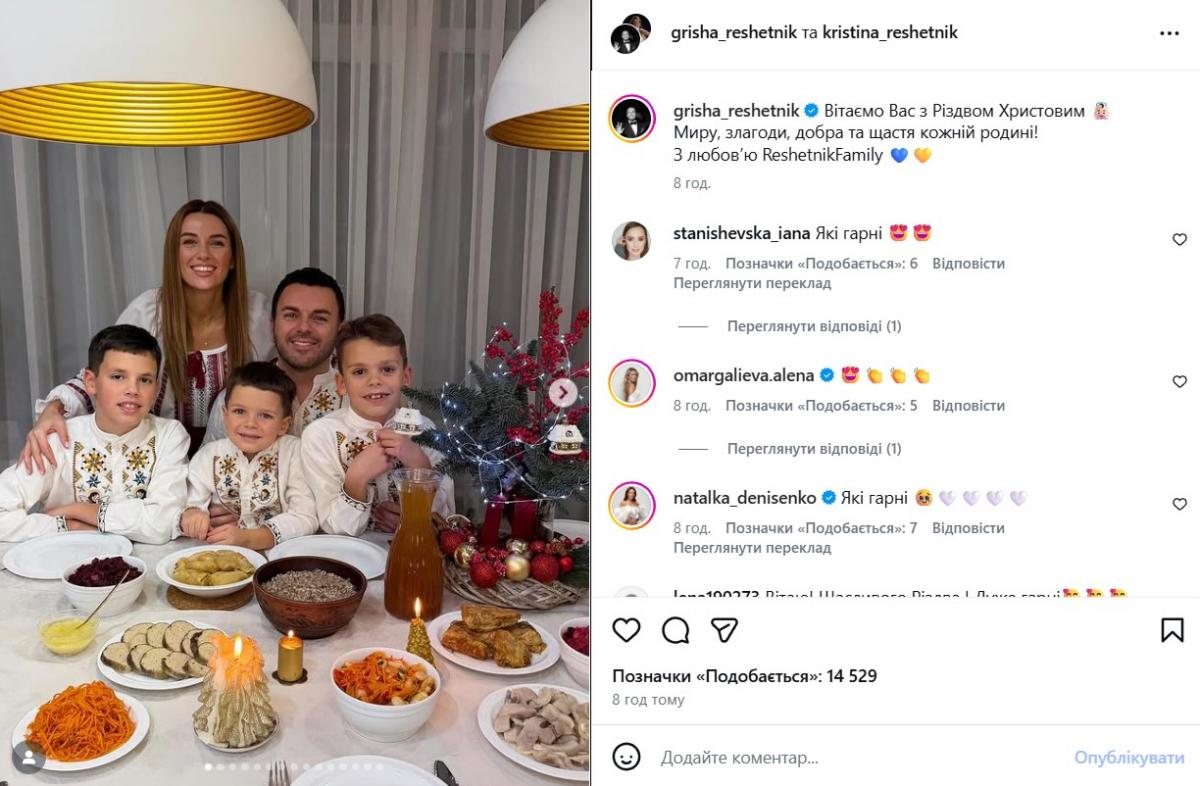Image resolution: width=1200 pixels, height=786 pixels.
Task: Like the stanishevska_iana comment
Action: [x=1179, y=240]
